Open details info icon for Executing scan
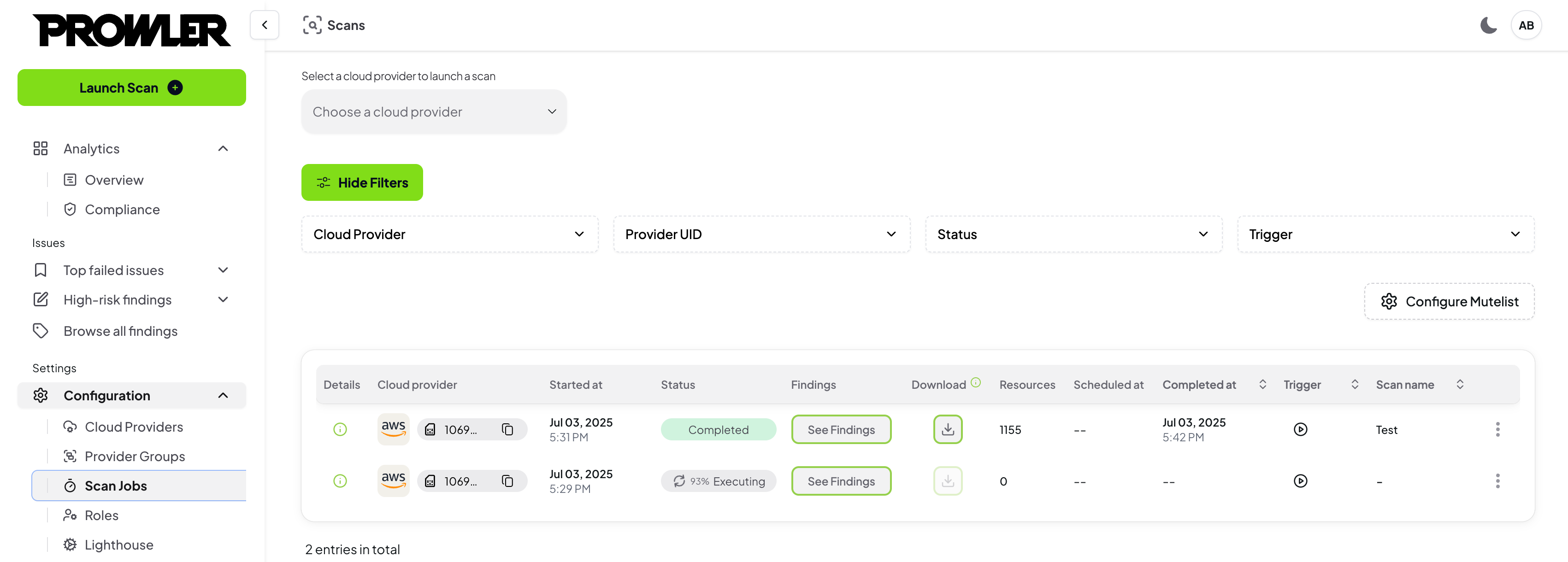Viewport: 1568px width, 562px height. pyautogui.click(x=340, y=481)
